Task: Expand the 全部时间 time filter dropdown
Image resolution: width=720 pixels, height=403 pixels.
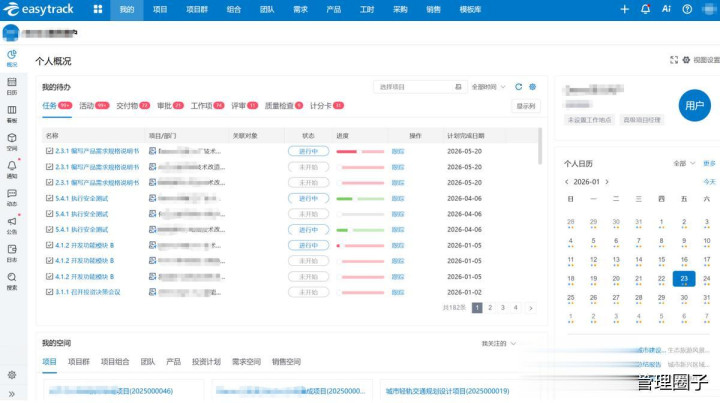Action: coord(488,87)
